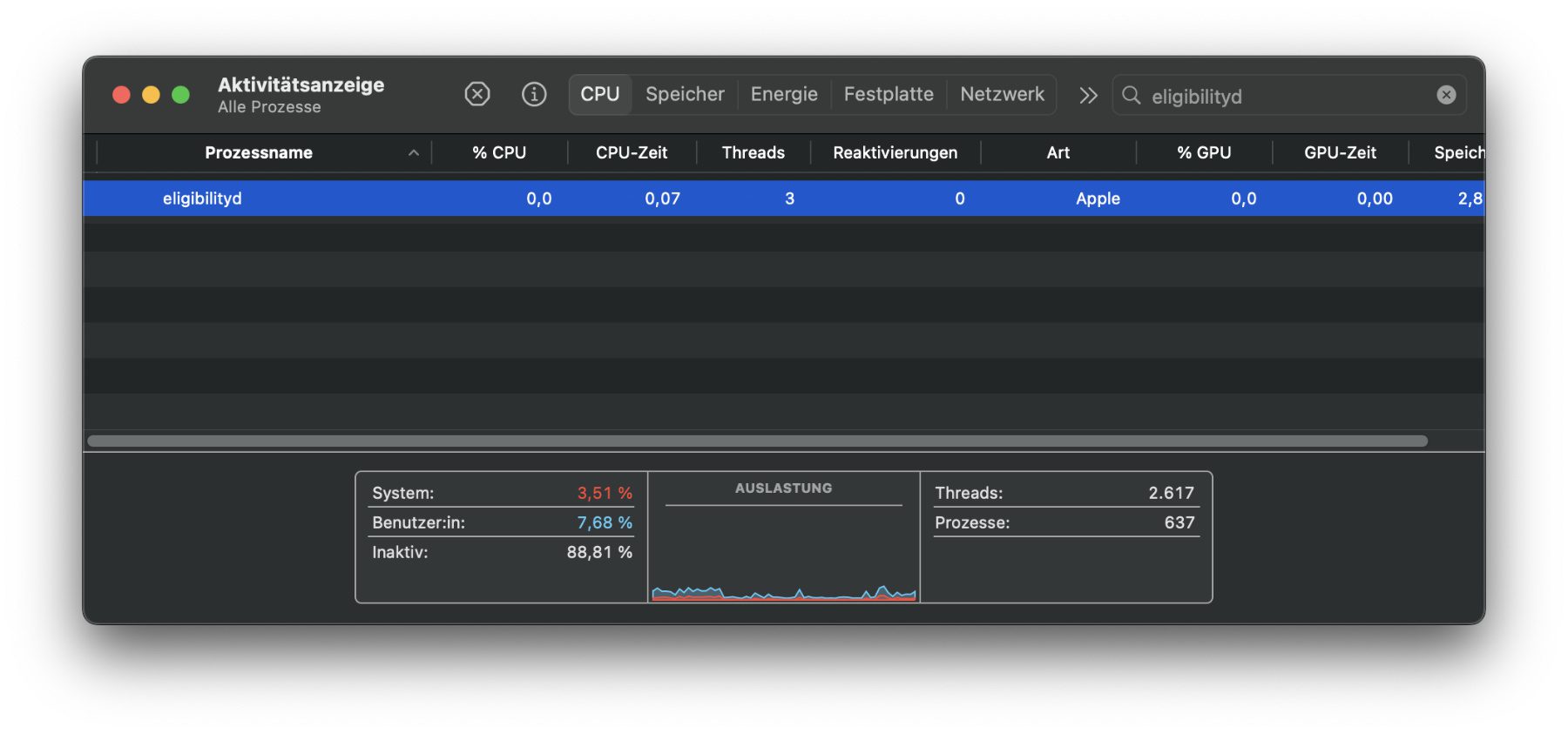Sort by the % CPU column
Image resolution: width=1568 pixels, height=734 pixels.
click(x=499, y=153)
